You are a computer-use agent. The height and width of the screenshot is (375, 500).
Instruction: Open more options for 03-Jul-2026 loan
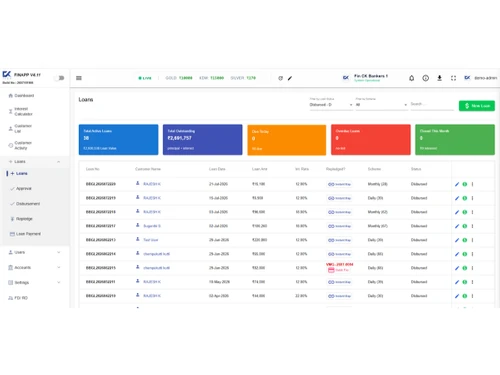point(472,212)
